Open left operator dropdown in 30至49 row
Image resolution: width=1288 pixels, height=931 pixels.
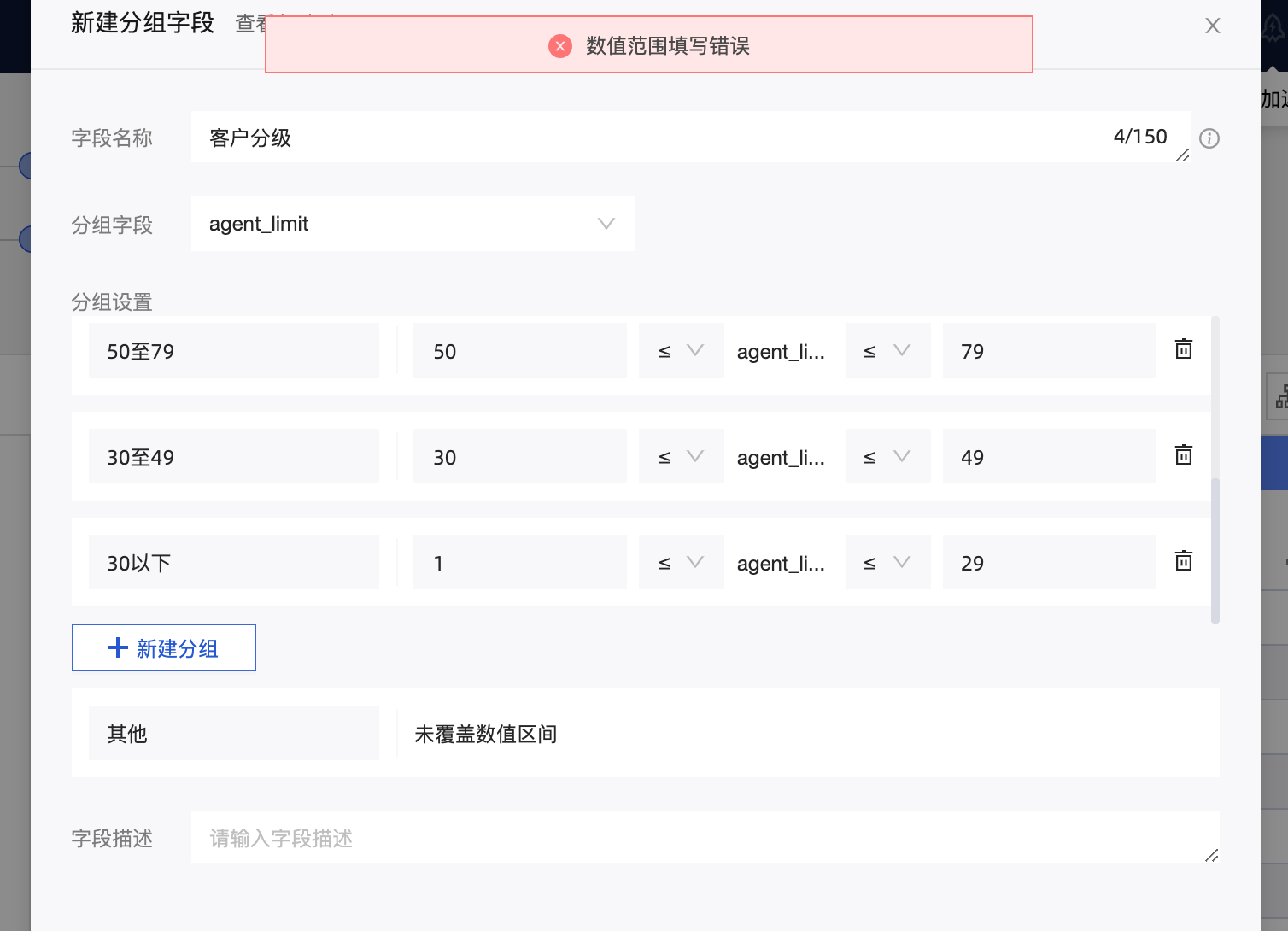[x=681, y=457]
